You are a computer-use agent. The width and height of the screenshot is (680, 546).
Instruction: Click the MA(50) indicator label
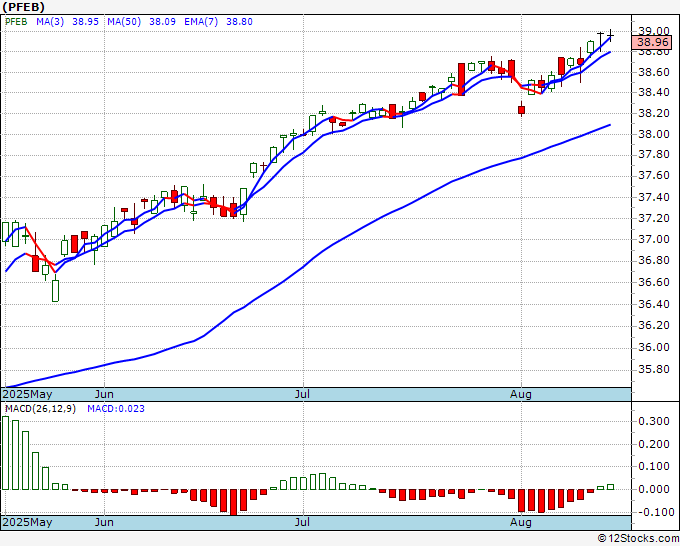(124, 22)
